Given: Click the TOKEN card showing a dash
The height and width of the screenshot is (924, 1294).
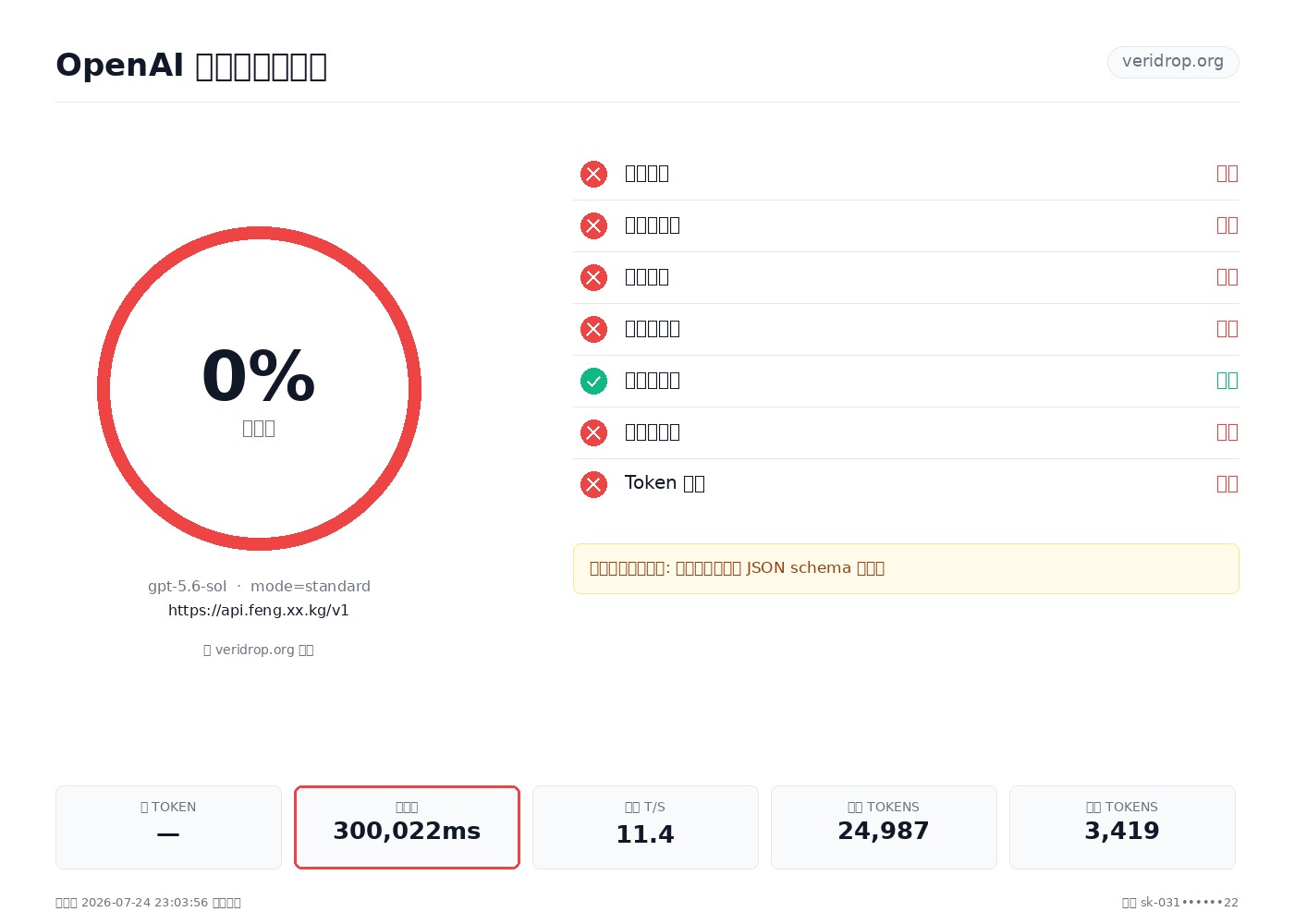Looking at the screenshot, I should pos(168,827).
